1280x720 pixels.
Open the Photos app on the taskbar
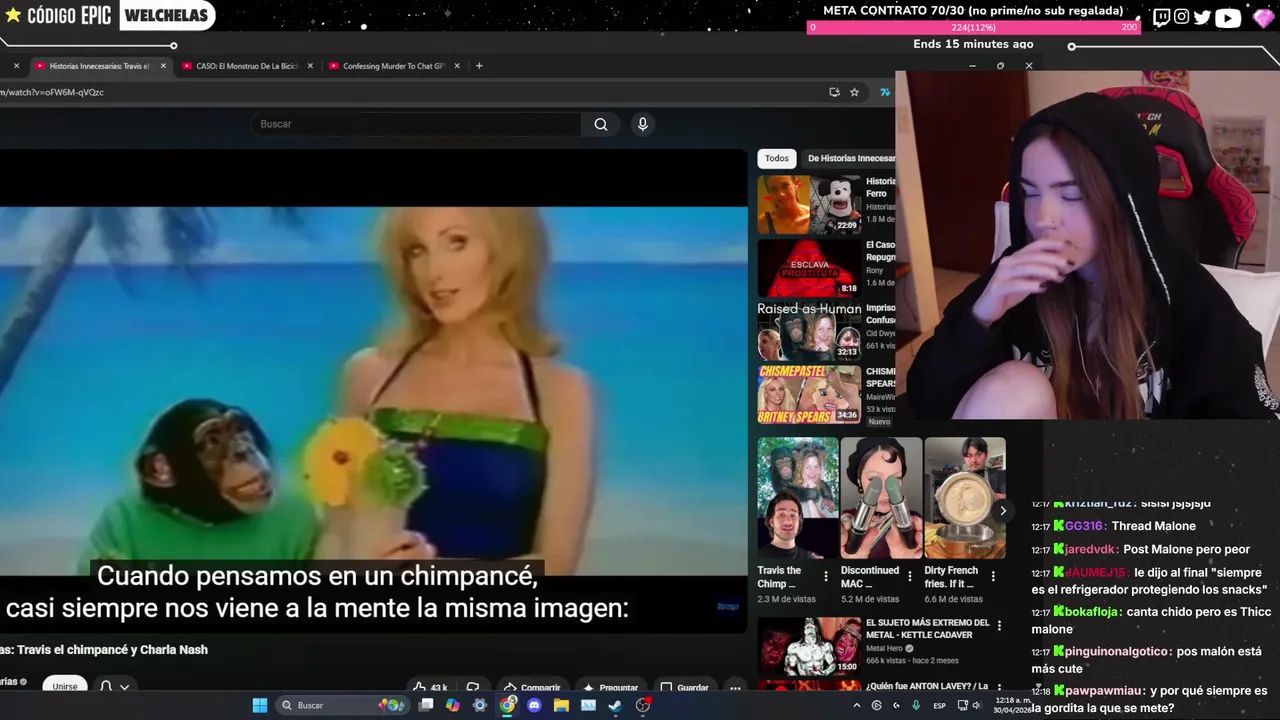point(588,705)
